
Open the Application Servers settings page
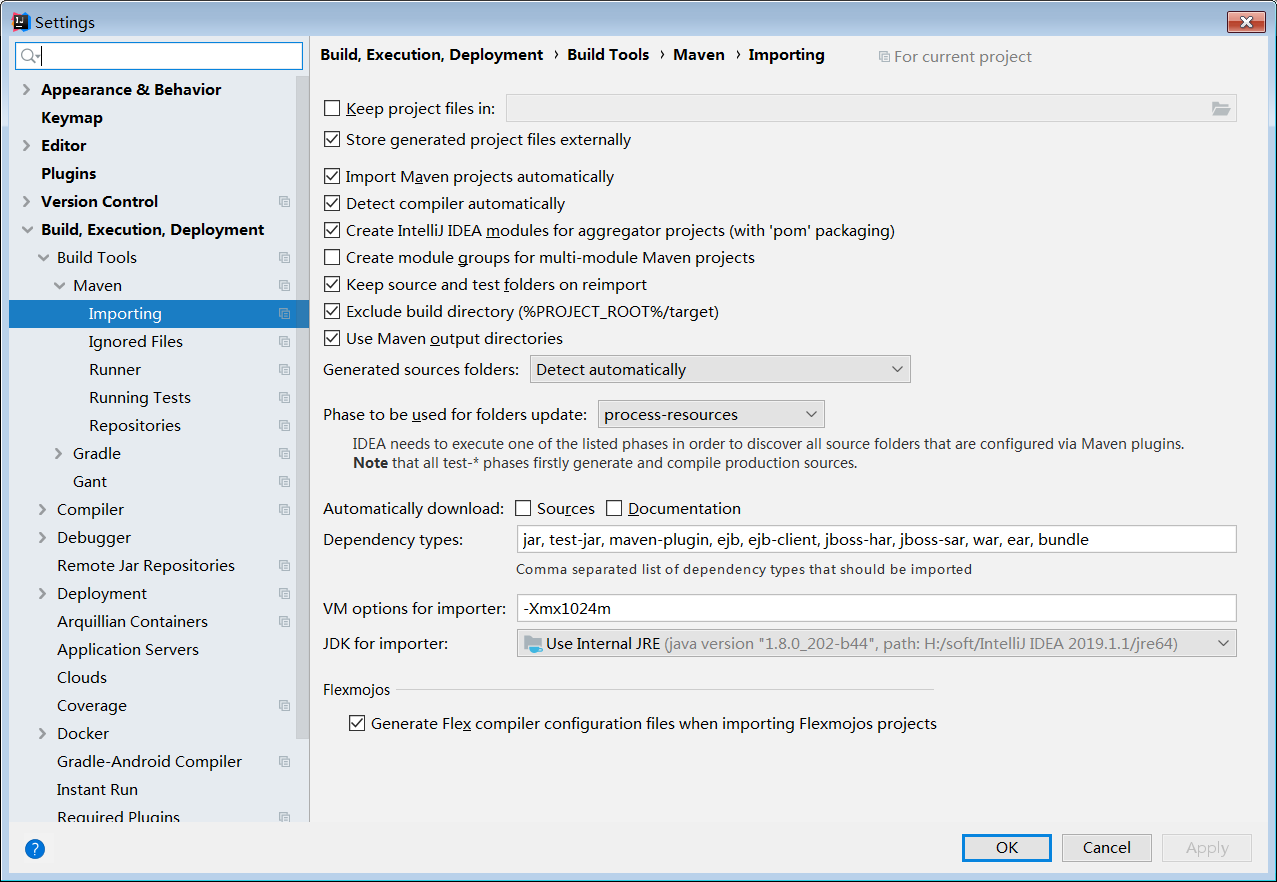[128, 650]
